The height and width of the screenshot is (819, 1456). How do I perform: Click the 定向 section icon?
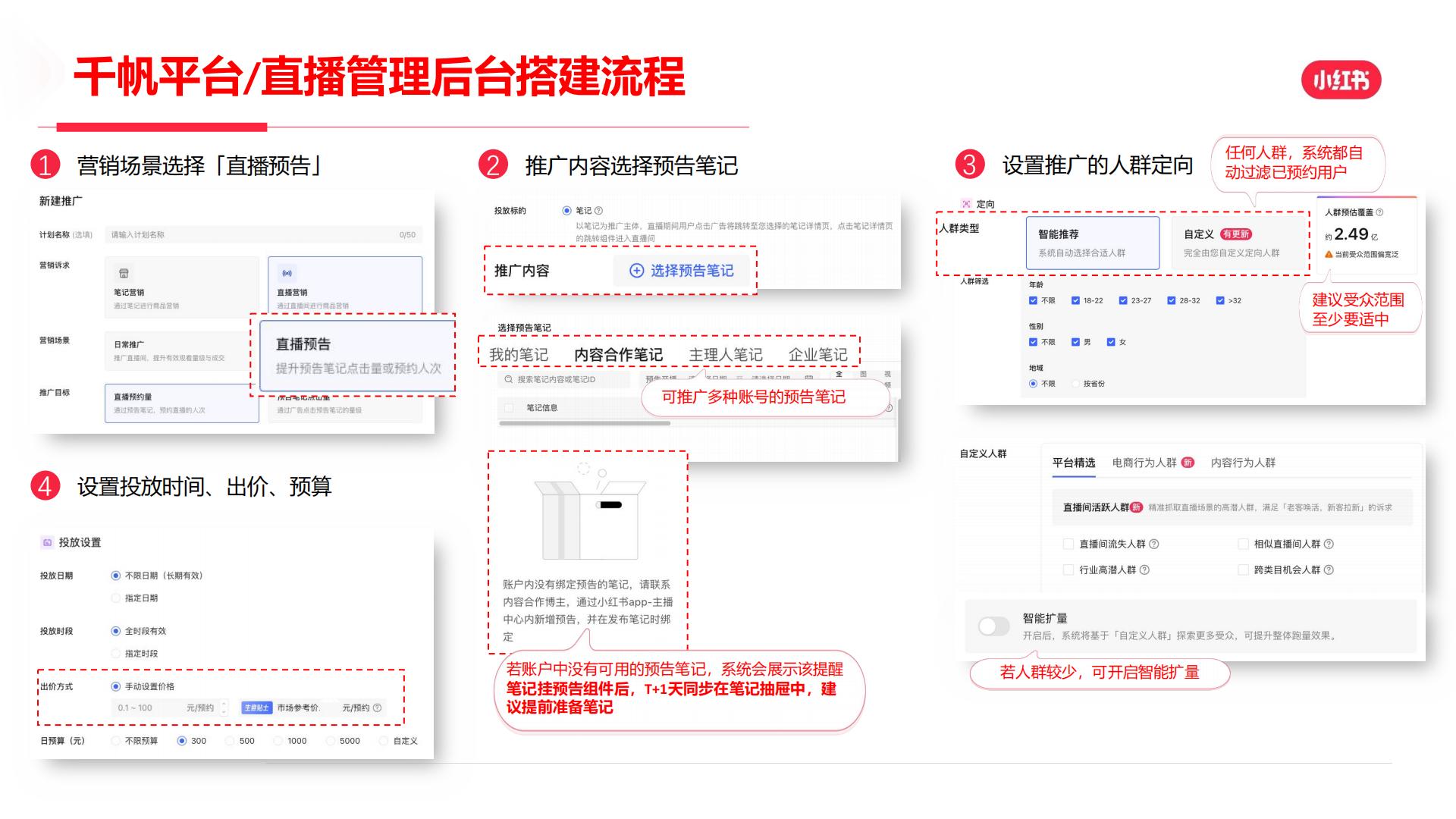point(966,204)
